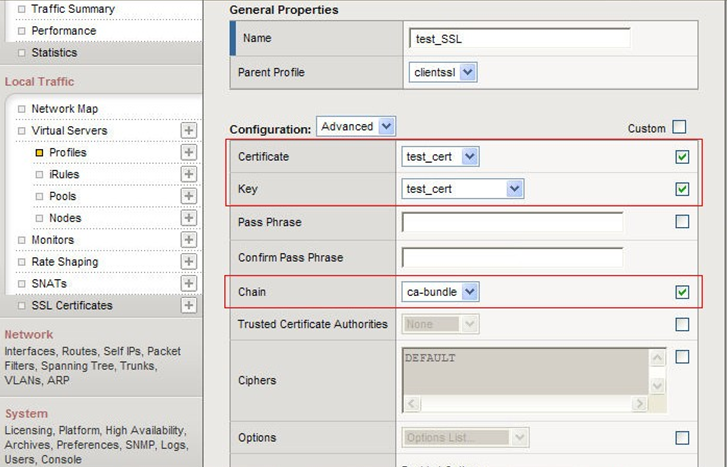
Task: Click plus icon beside Profiles
Action: tap(188, 153)
